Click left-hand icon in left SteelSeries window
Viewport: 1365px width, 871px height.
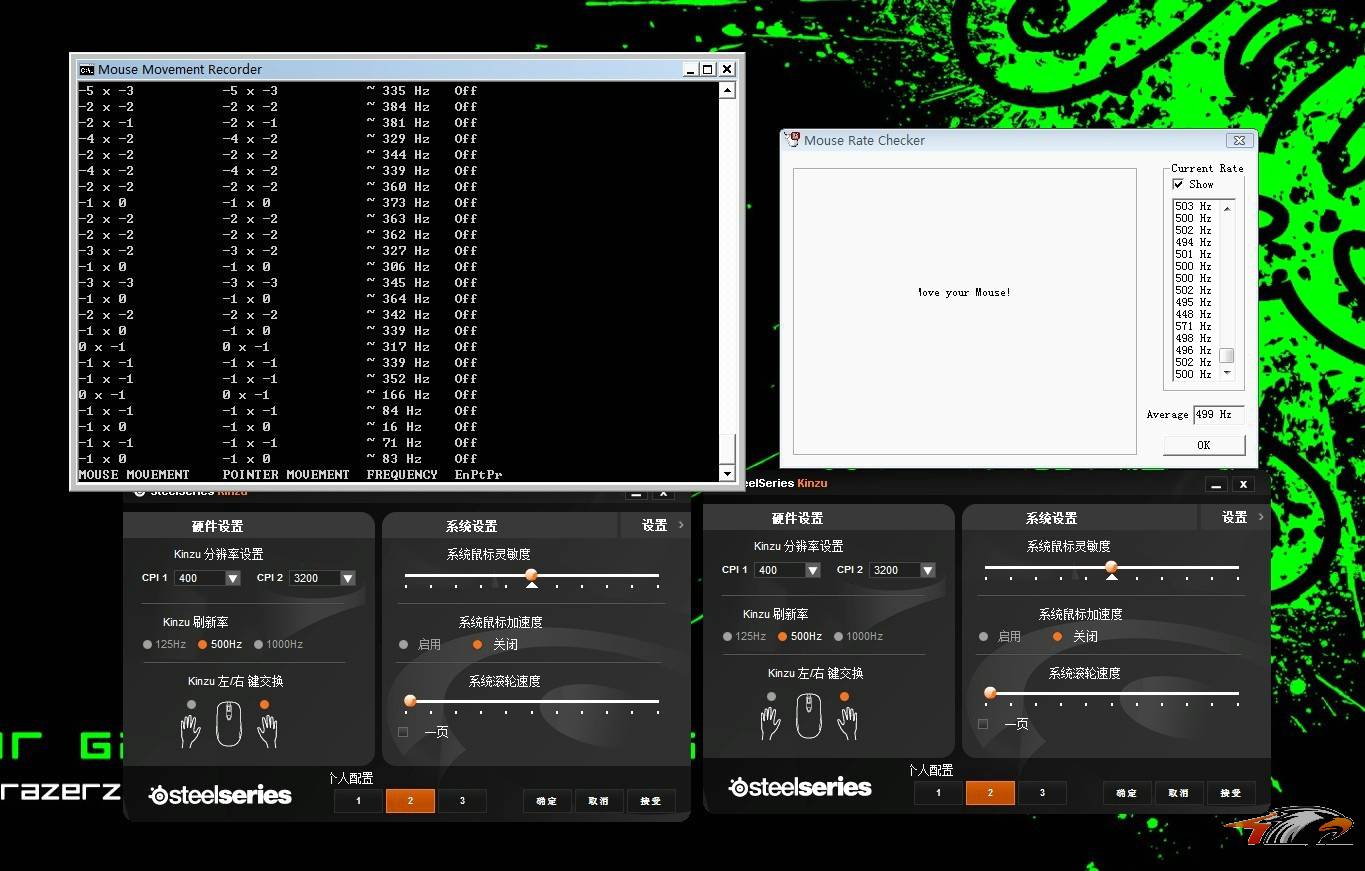[x=190, y=731]
